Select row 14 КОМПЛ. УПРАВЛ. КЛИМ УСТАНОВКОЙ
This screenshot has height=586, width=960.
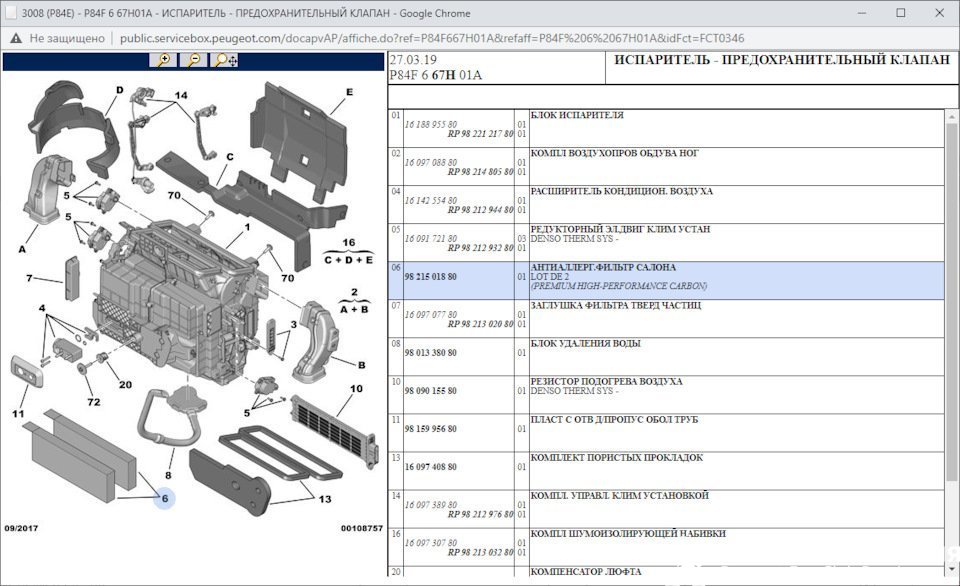click(666, 509)
